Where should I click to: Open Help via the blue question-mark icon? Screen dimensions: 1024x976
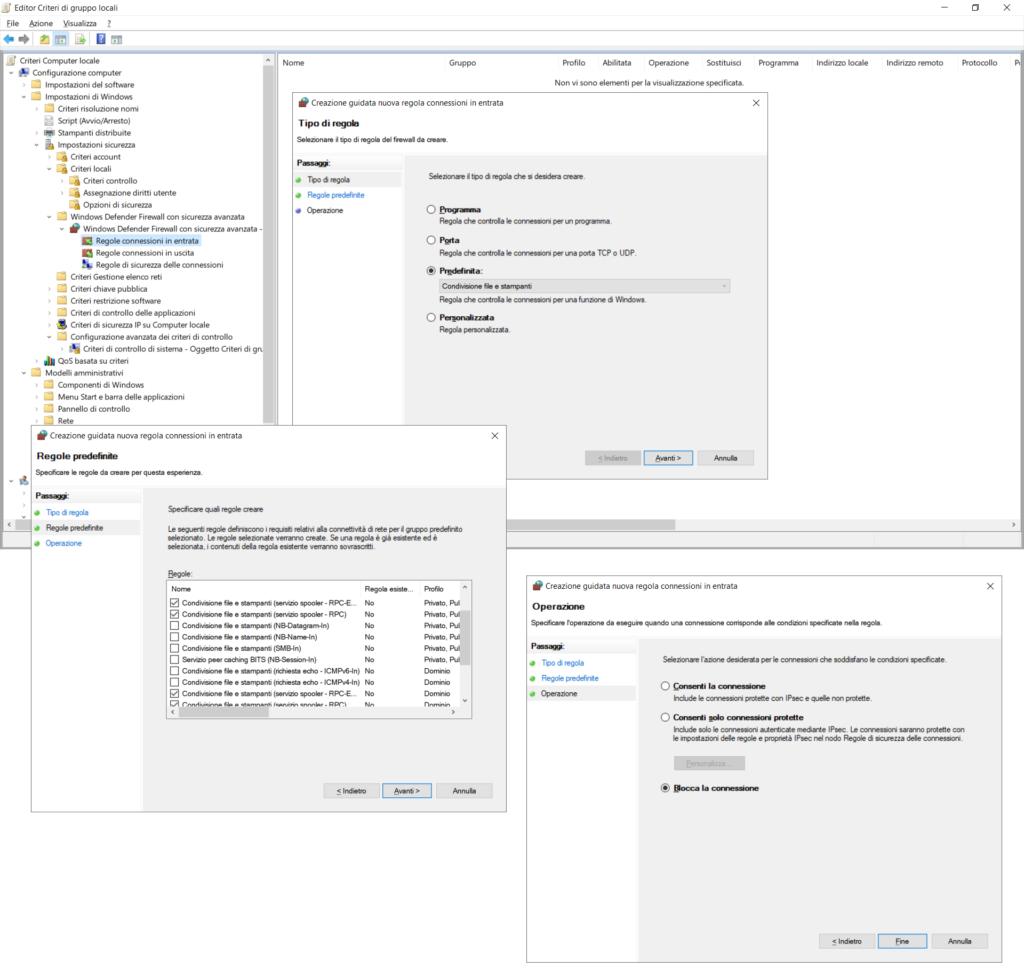click(x=101, y=39)
